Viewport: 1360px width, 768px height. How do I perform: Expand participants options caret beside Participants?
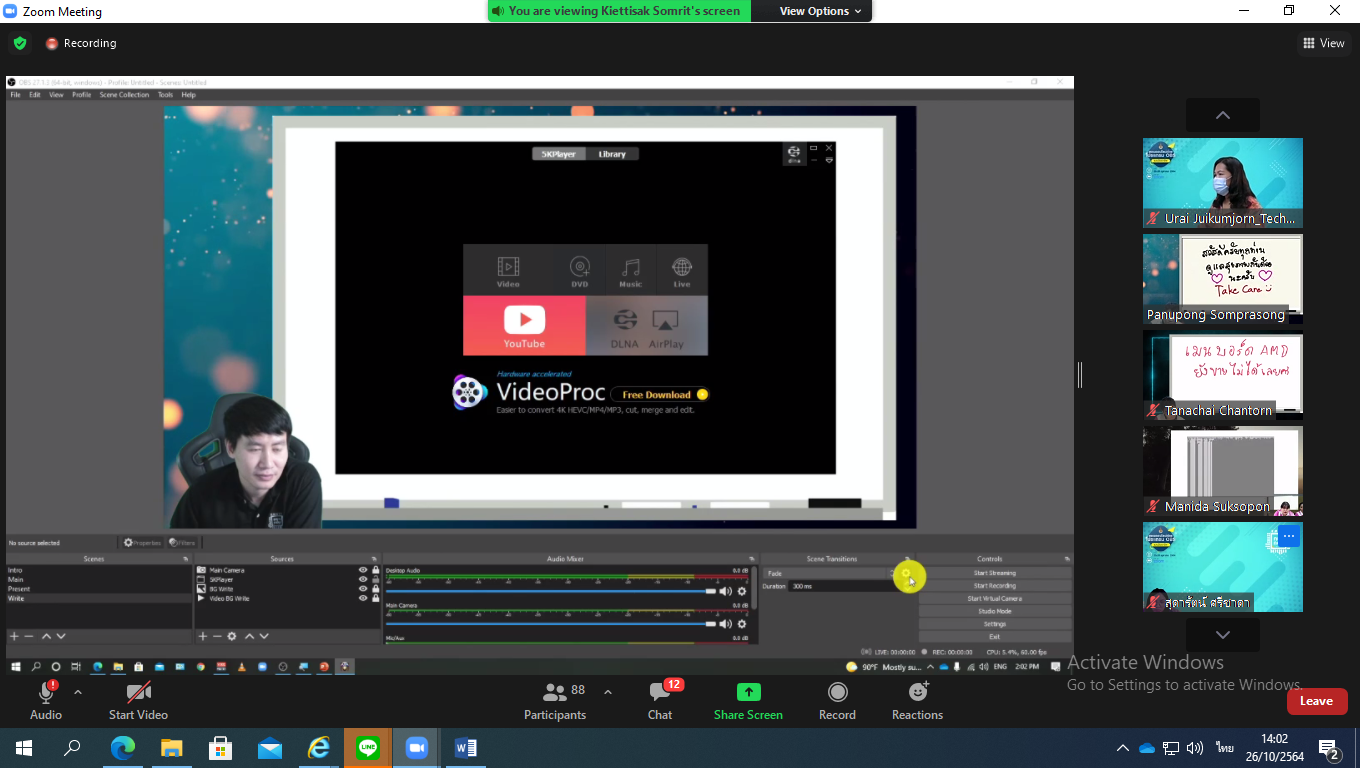point(607,692)
